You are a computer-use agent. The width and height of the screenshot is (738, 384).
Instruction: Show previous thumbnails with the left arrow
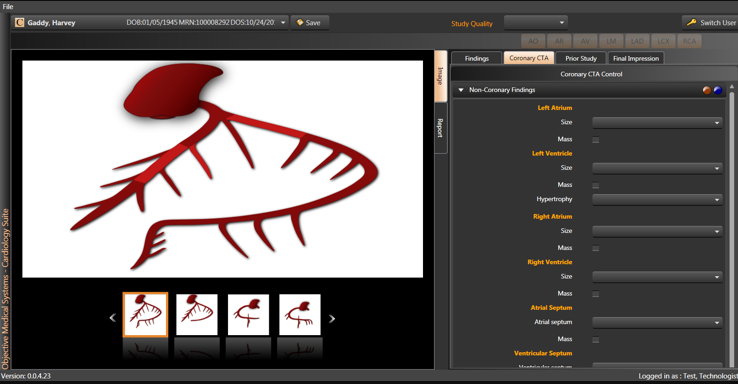click(112, 318)
